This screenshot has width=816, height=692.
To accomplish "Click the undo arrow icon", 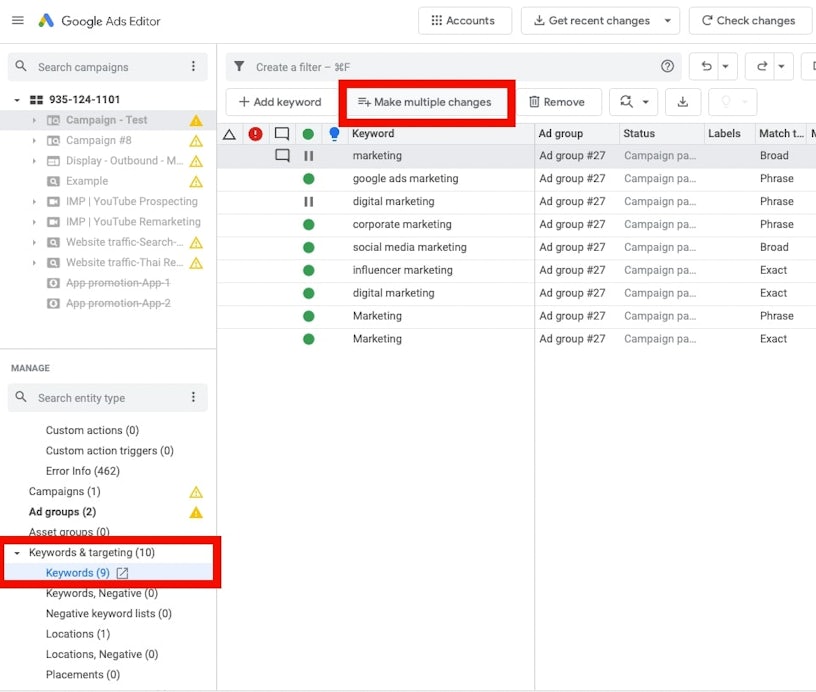I will click(706, 67).
